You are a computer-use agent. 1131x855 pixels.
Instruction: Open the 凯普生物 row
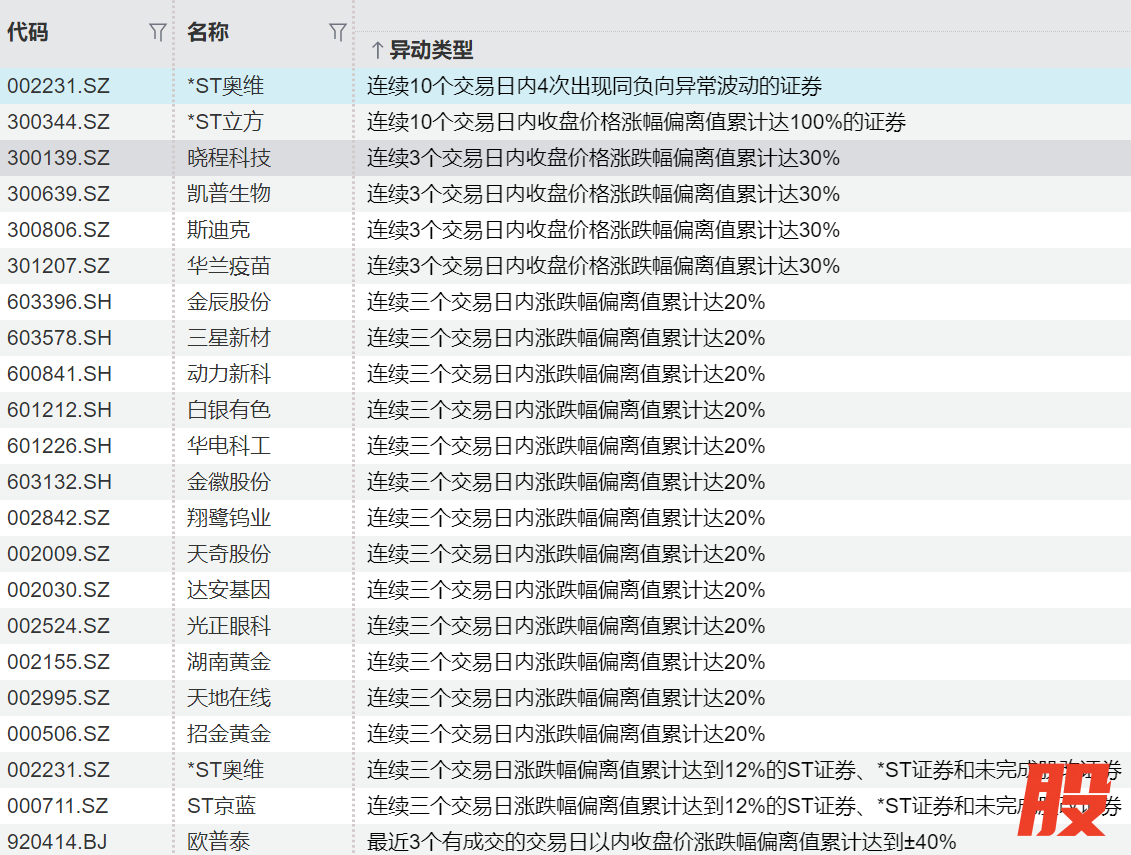point(229,194)
